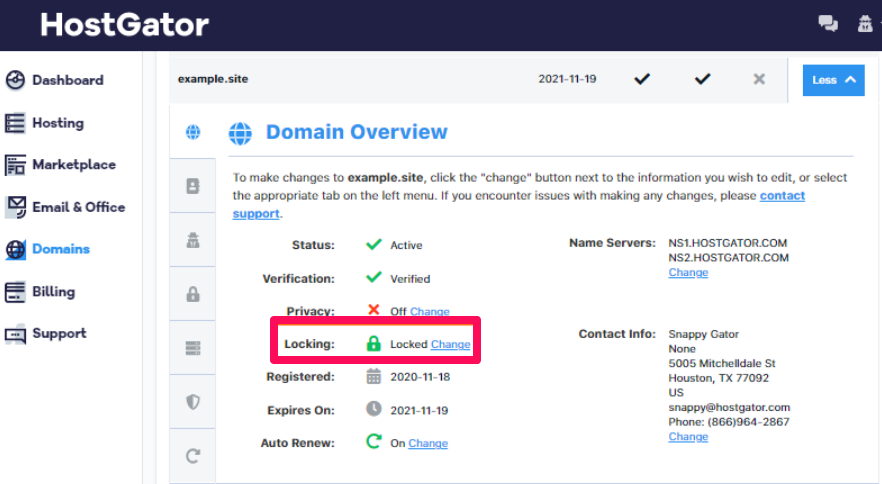This screenshot has height=484, width=882.
Task: Open the name servers tab icon
Action: pyautogui.click(x=193, y=348)
